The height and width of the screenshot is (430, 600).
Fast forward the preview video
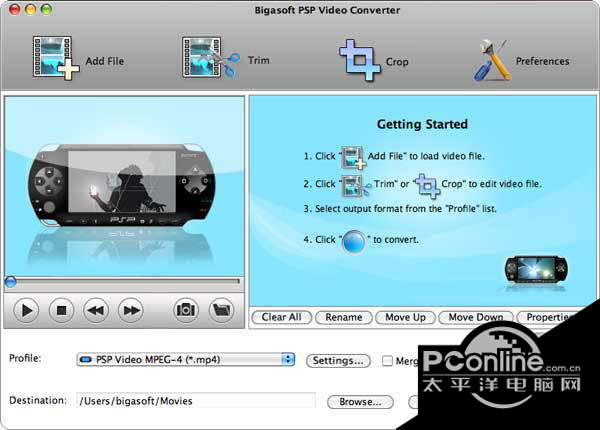(131, 310)
